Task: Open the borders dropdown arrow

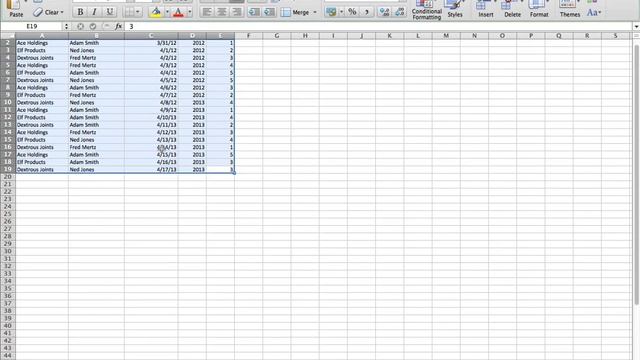Action: (x=138, y=12)
